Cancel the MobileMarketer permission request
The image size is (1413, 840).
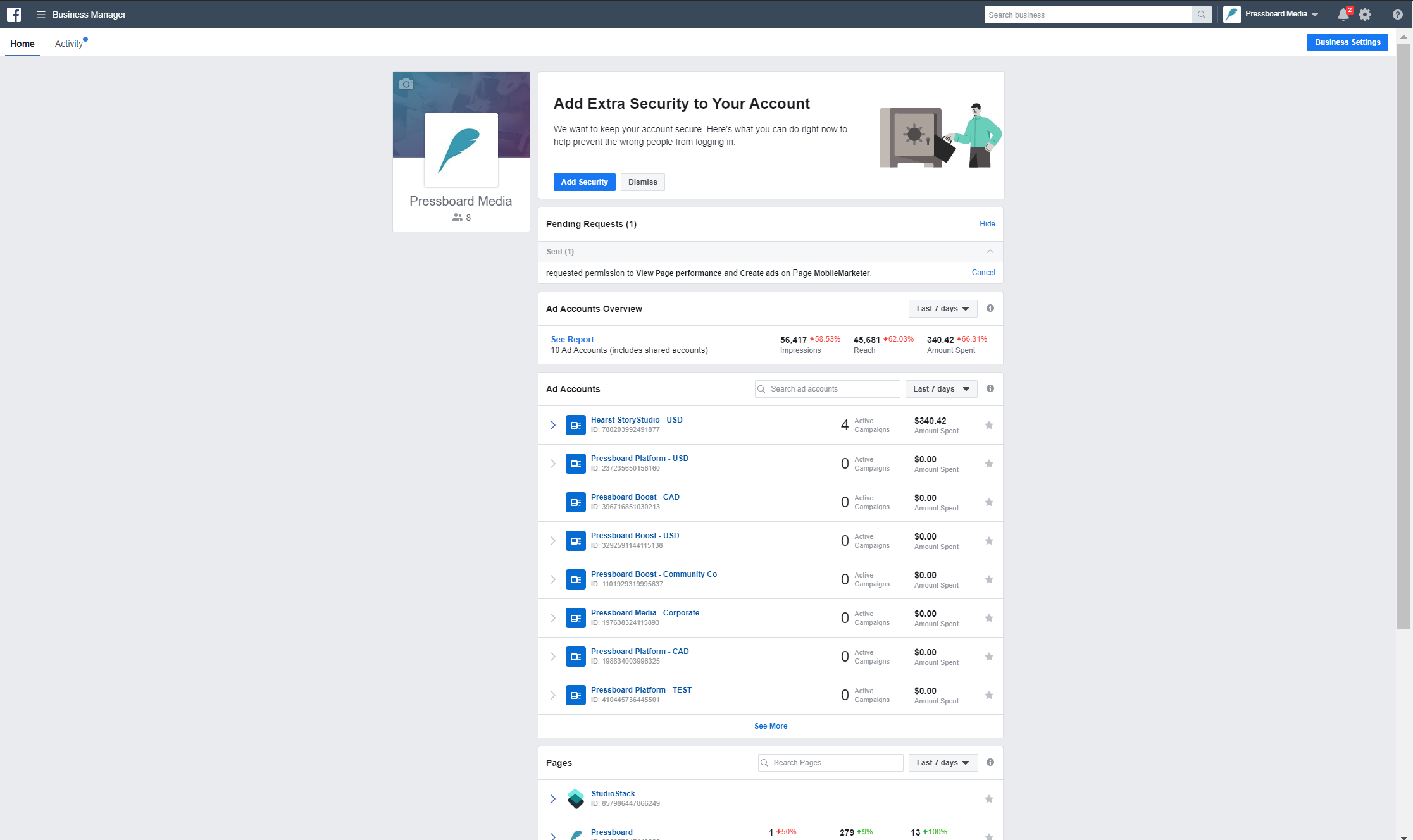(x=983, y=273)
